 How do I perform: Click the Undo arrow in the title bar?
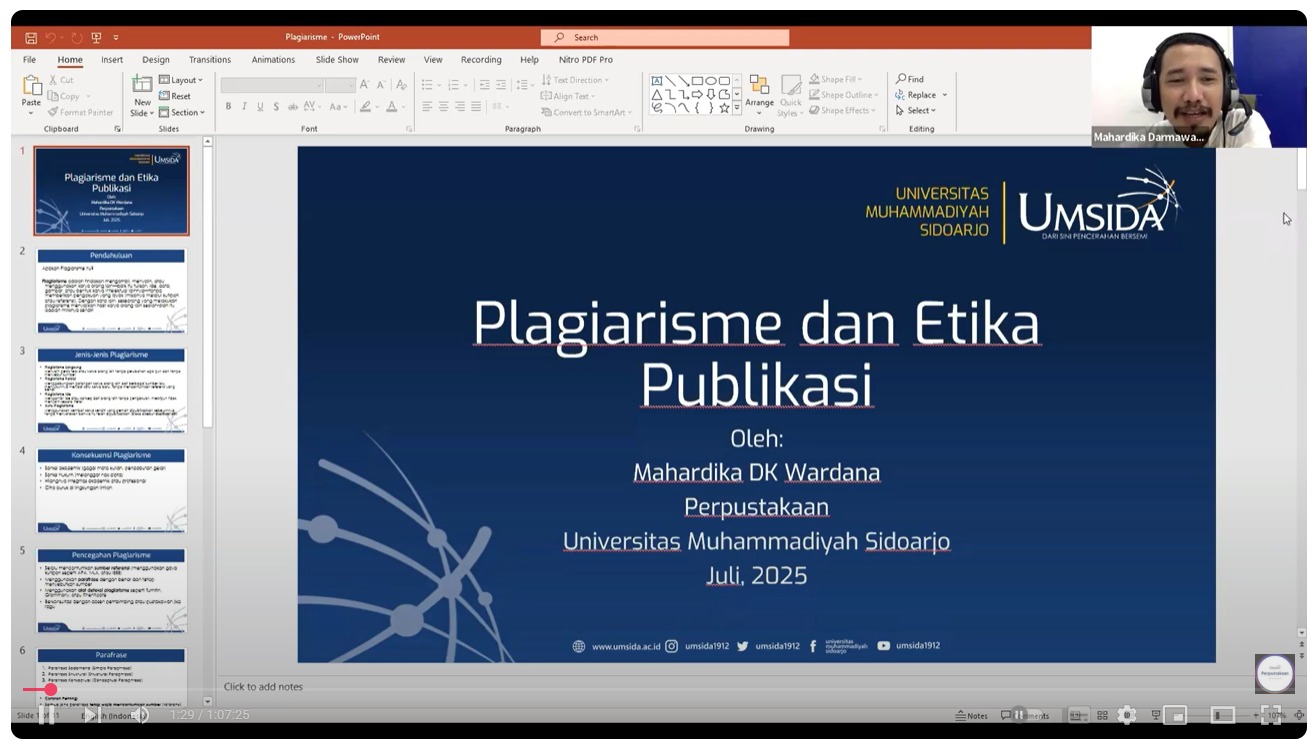(50, 37)
